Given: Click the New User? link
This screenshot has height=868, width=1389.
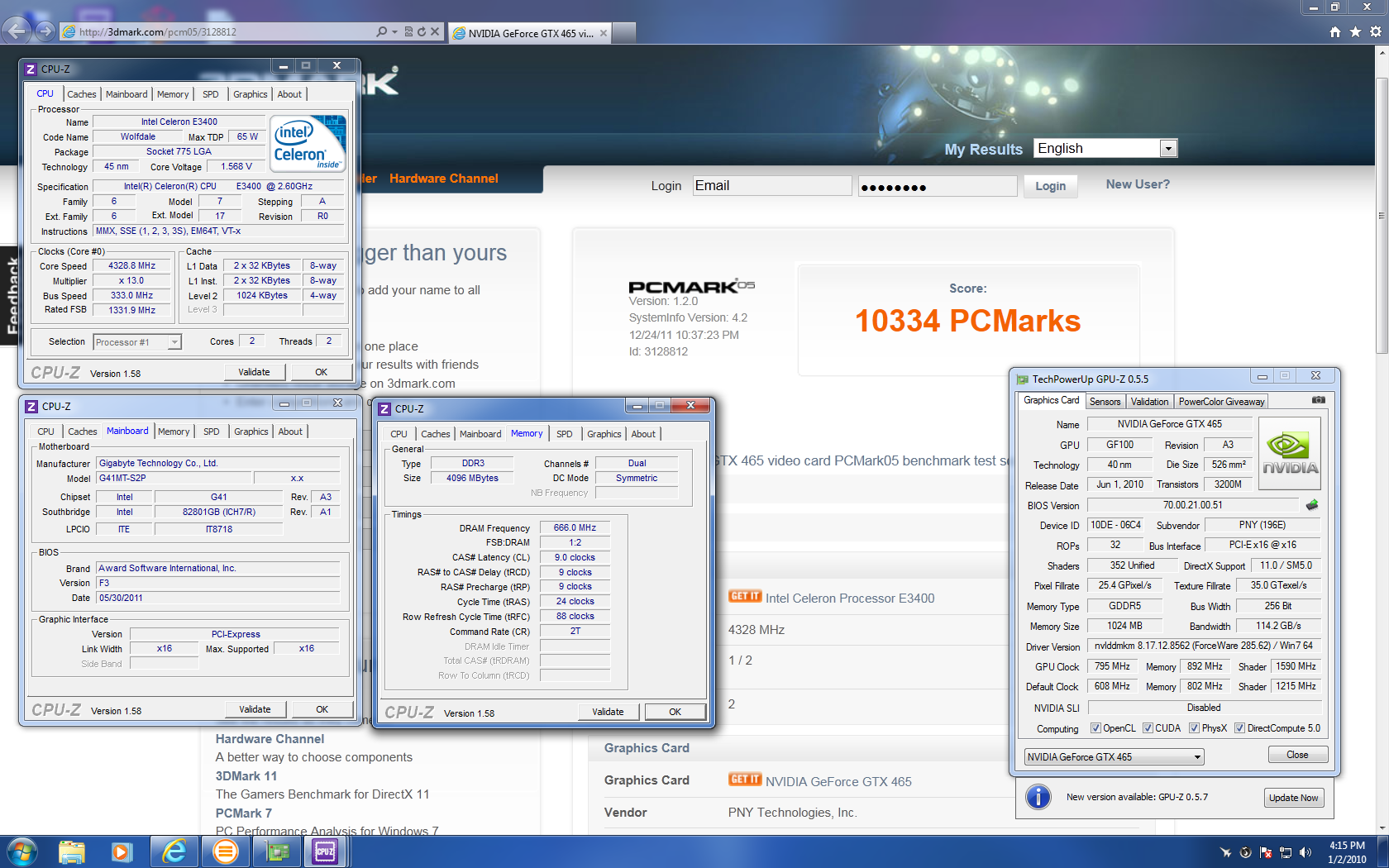Looking at the screenshot, I should click(x=1138, y=184).
